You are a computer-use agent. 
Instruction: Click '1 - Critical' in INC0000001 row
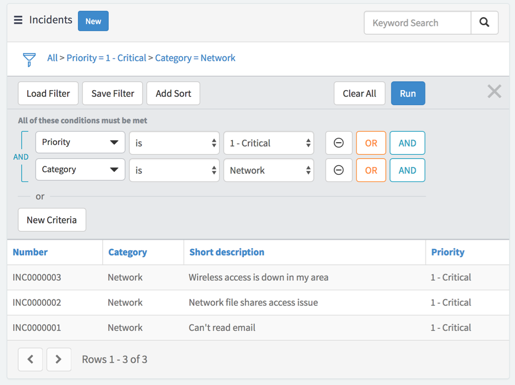click(451, 328)
